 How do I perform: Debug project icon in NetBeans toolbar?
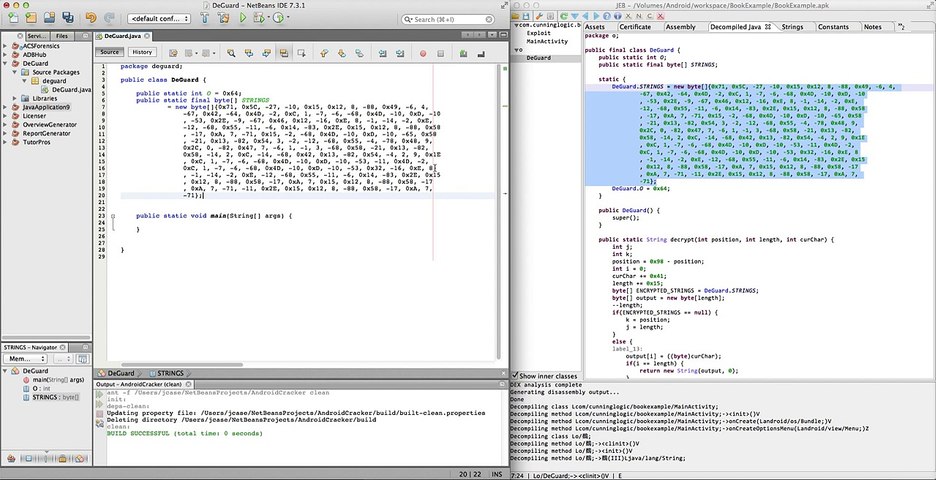[x=260, y=17]
